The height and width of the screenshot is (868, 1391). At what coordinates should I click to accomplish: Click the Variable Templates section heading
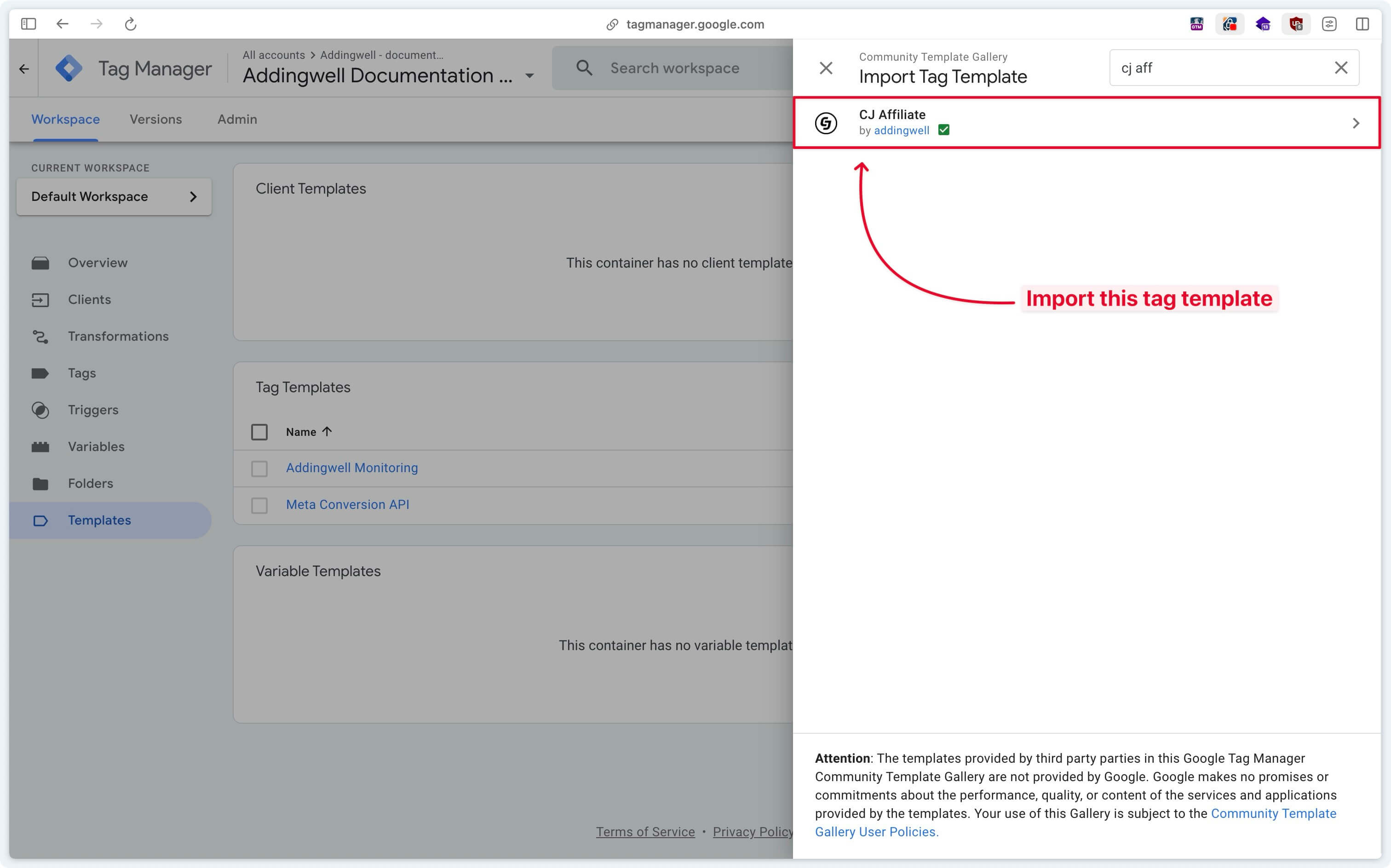pos(318,571)
